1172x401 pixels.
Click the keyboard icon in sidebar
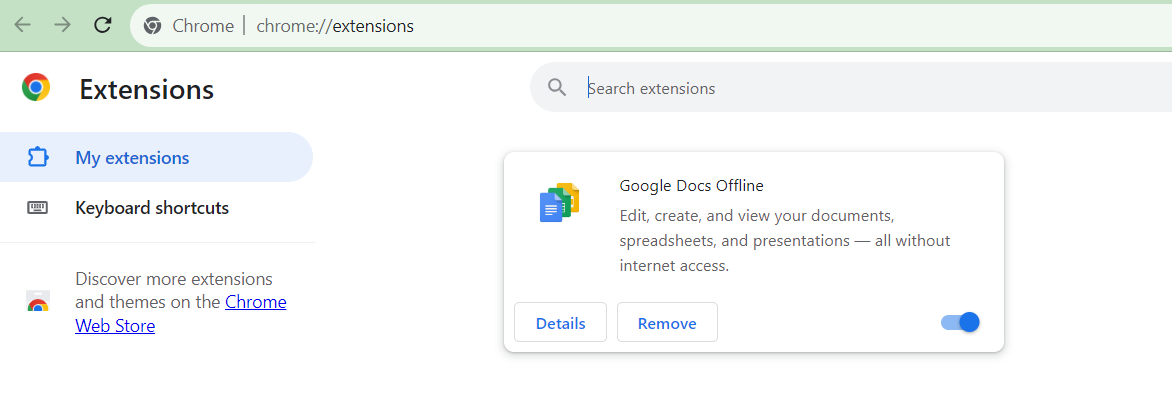coord(37,208)
